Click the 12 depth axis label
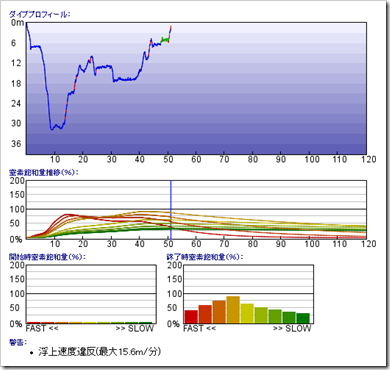Viewport: 390px width, 370px height. tap(16, 63)
